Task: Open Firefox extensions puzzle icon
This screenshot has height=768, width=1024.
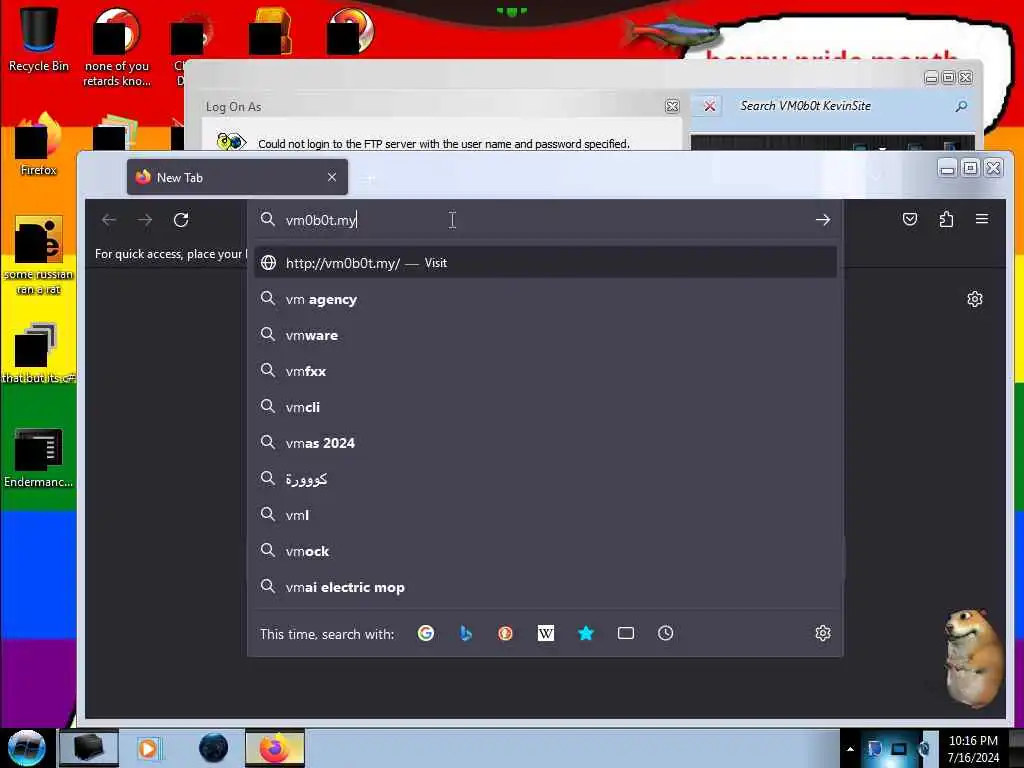Action: (946, 219)
